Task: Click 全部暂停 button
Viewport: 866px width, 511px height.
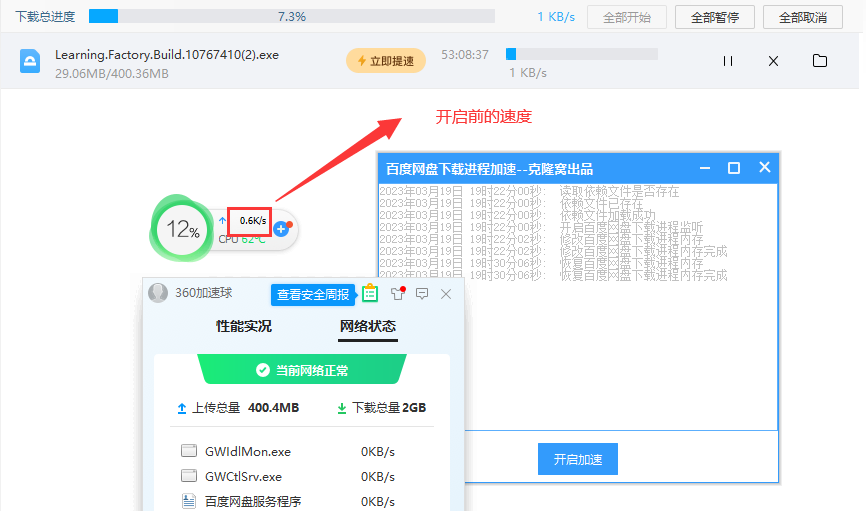Action: pyautogui.click(x=715, y=17)
